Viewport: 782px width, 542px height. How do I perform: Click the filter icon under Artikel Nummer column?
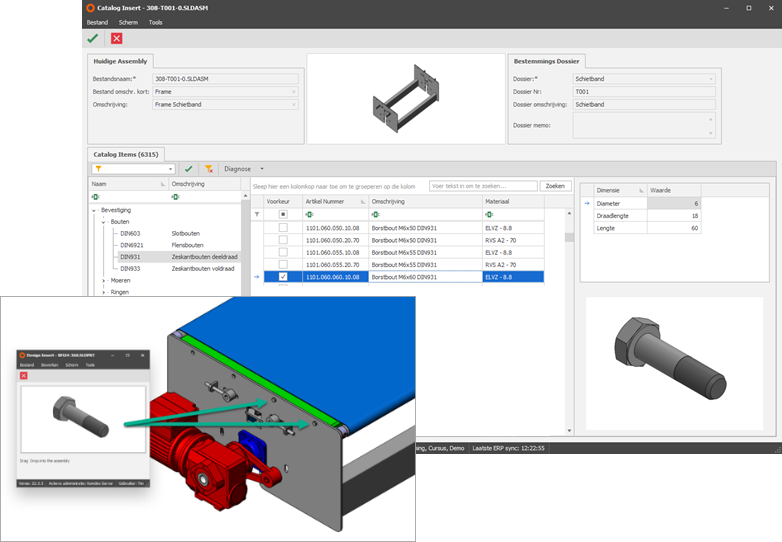(309, 214)
